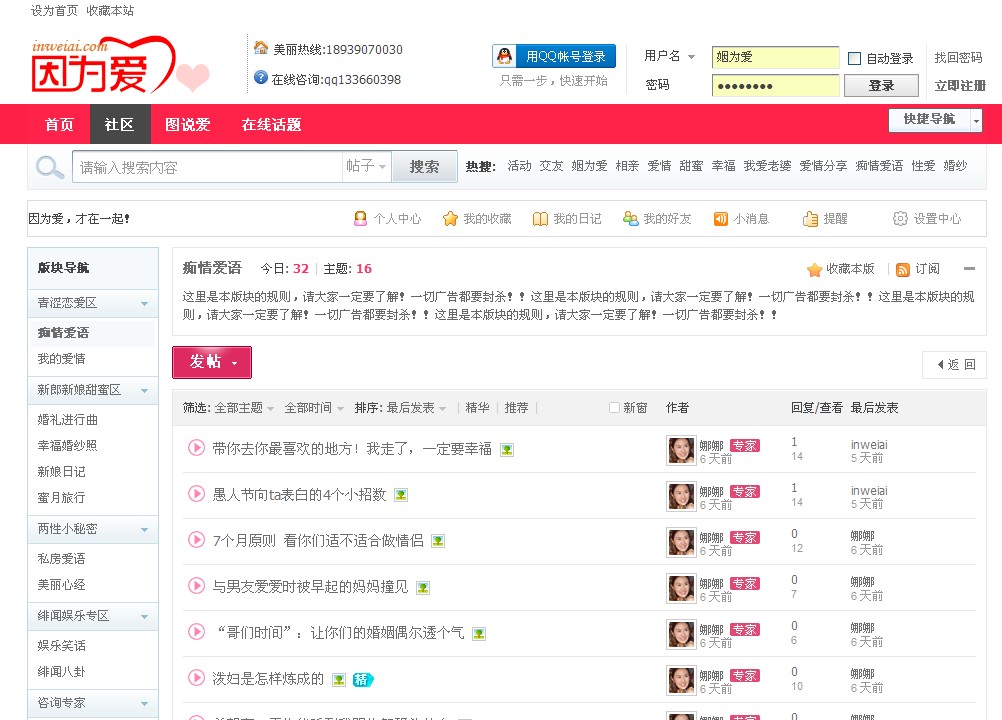Image resolution: width=1002 pixels, height=720 pixels.
Task: Click the 登录 button
Action: pyautogui.click(x=881, y=86)
